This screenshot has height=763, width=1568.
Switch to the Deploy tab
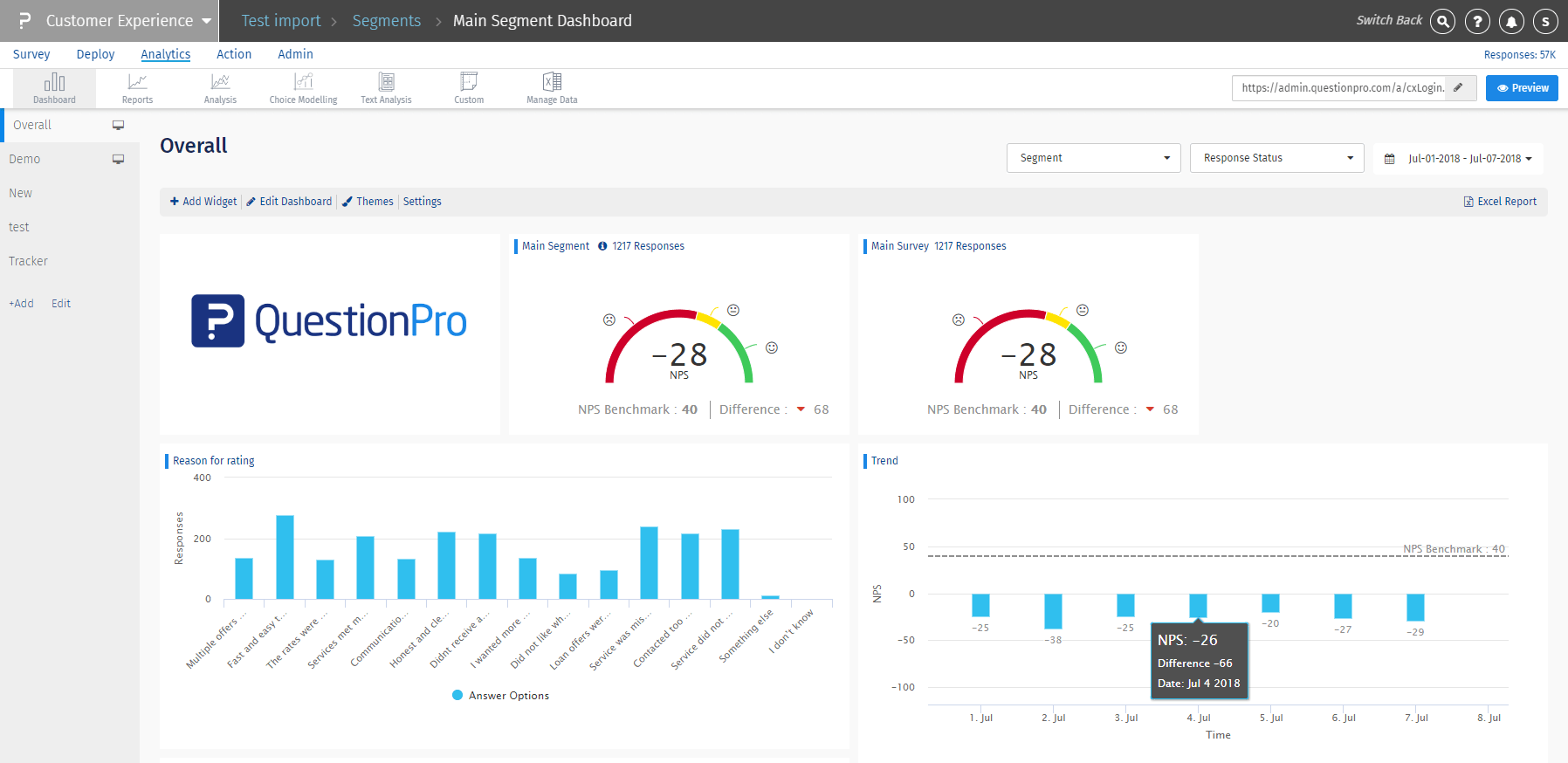[x=95, y=54]
